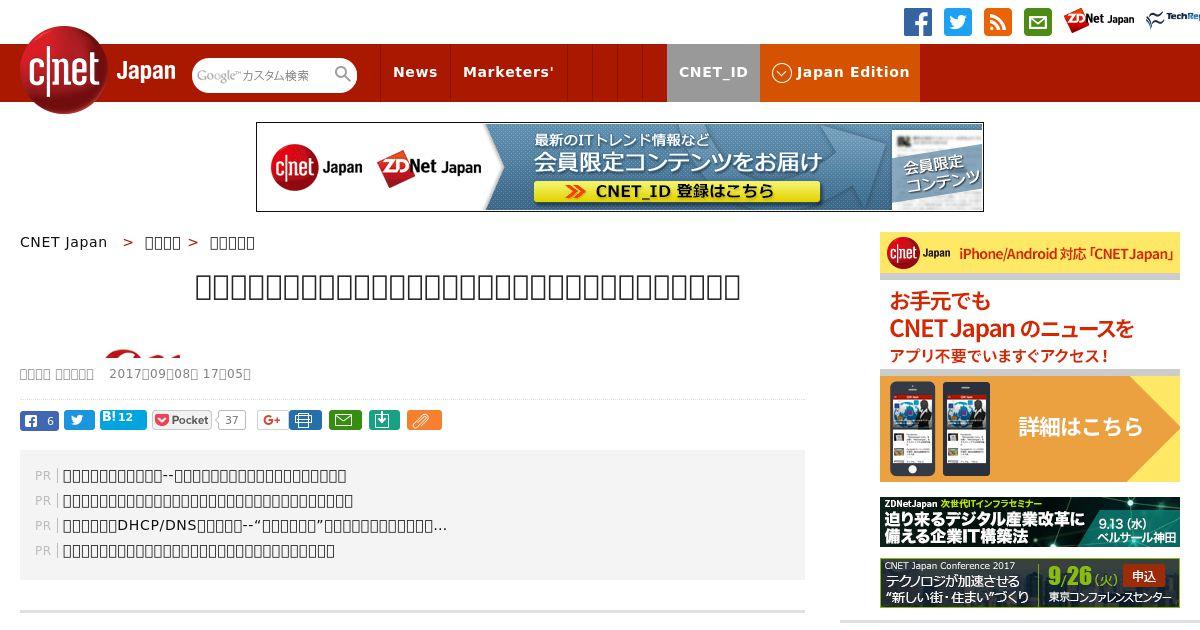Image resolution: width=1200 pixels, height=630 pixels.
Task: Open the first PR link in list
Action: (x=204, y=476)
